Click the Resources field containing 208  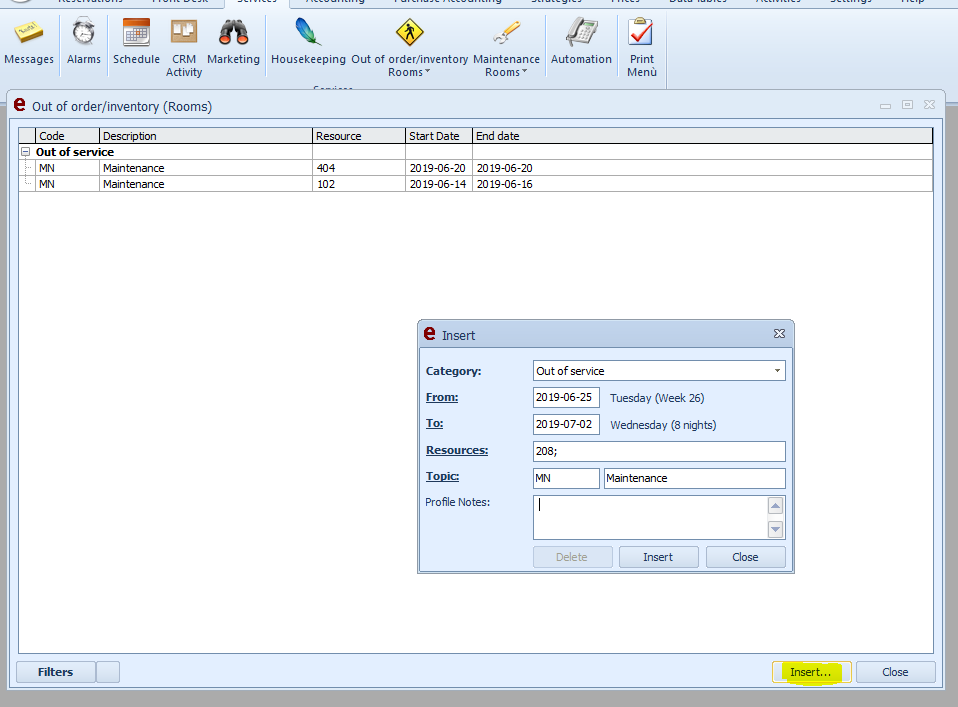tap(659, 451)
